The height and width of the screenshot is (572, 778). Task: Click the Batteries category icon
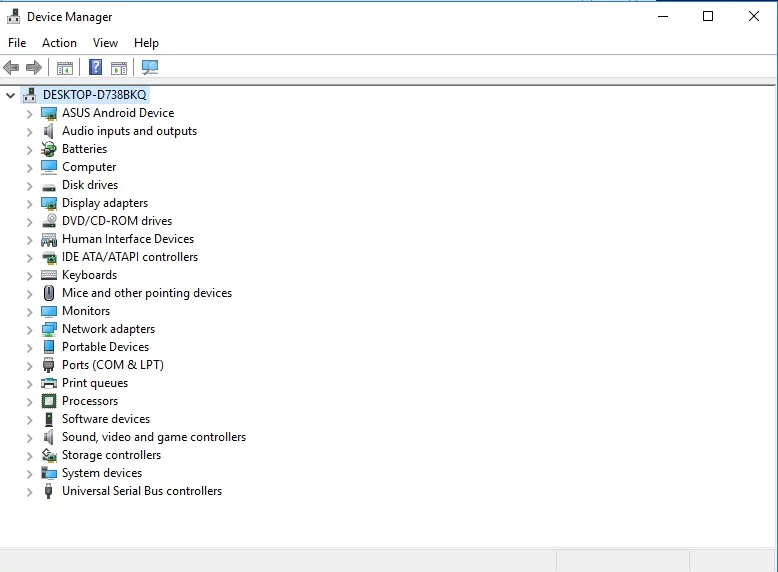coord(49,149)
